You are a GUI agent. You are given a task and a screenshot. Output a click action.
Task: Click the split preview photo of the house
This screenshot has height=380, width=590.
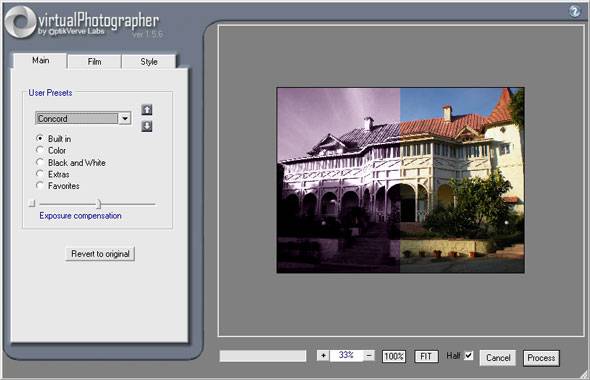[x=400, y=180]
